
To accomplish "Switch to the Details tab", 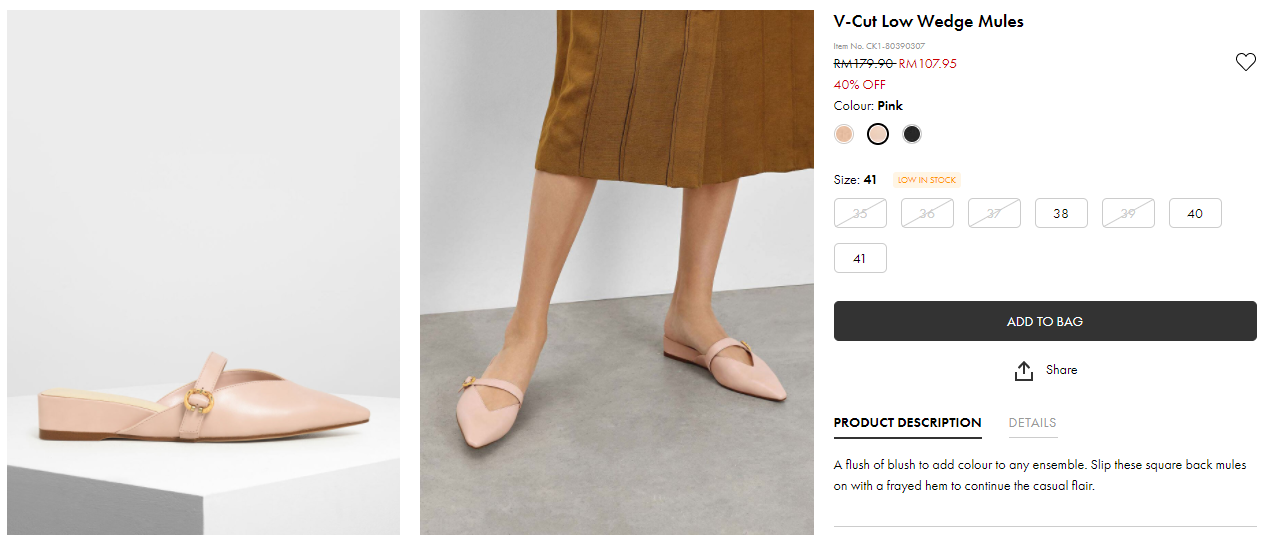I will tap(1032, 423).
